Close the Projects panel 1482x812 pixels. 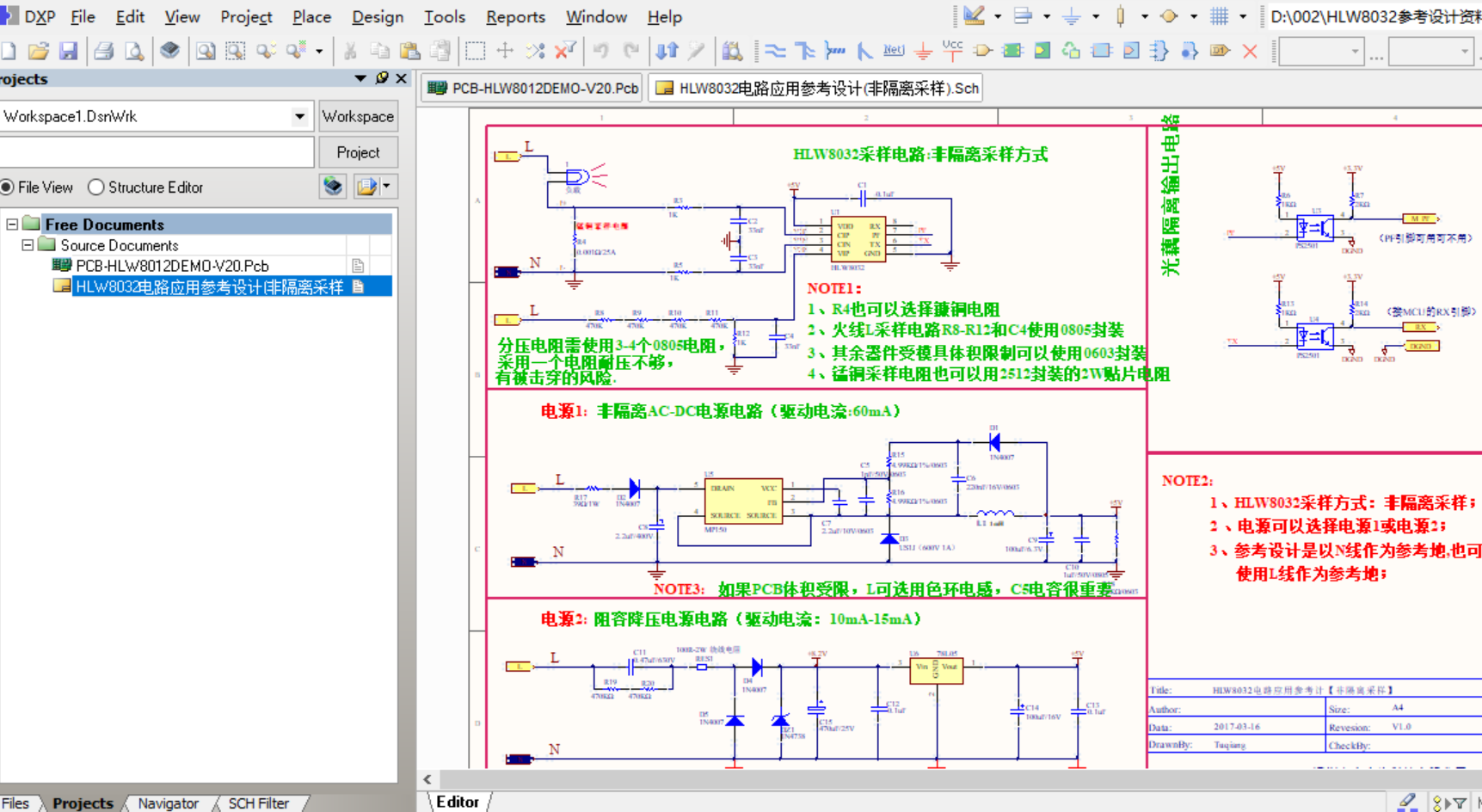point(401,78)
